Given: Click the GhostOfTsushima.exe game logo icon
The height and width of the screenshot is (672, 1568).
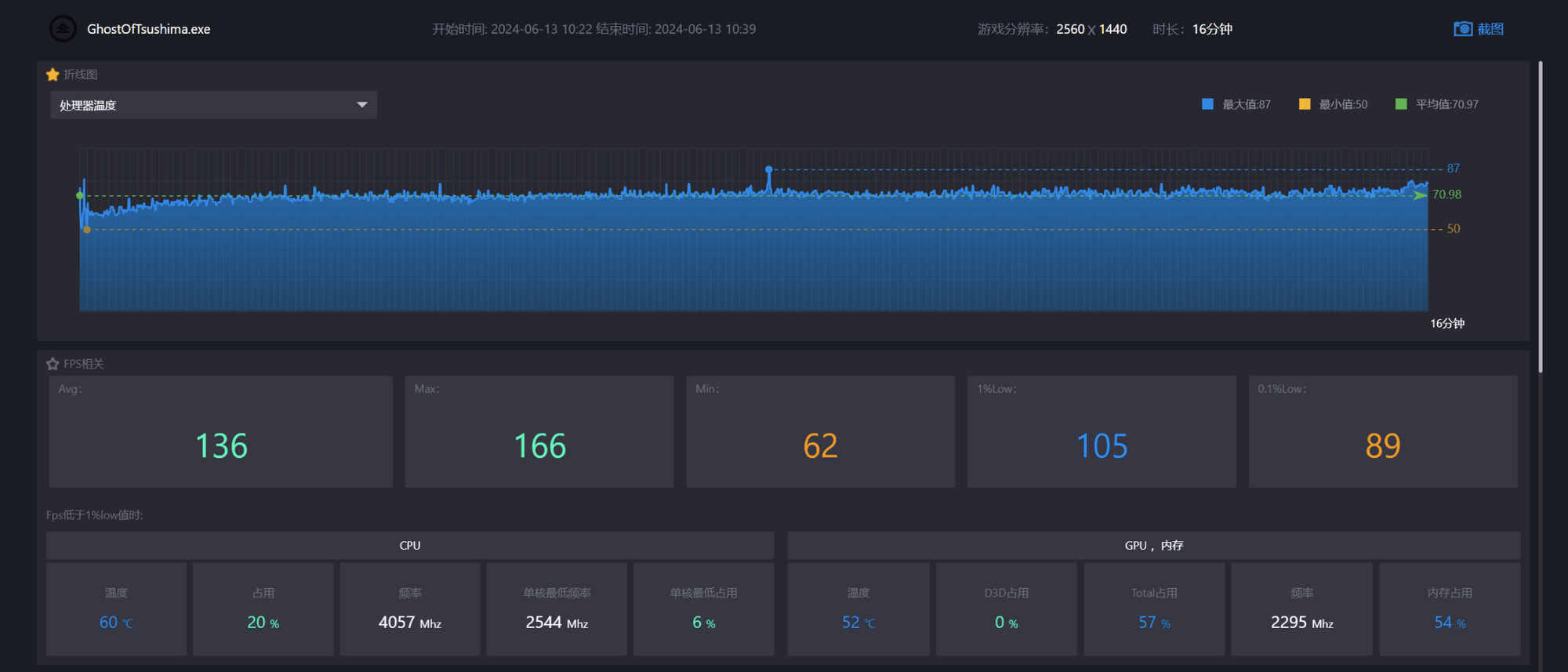Looking at the screenshot, I should (x=63, y=29).
